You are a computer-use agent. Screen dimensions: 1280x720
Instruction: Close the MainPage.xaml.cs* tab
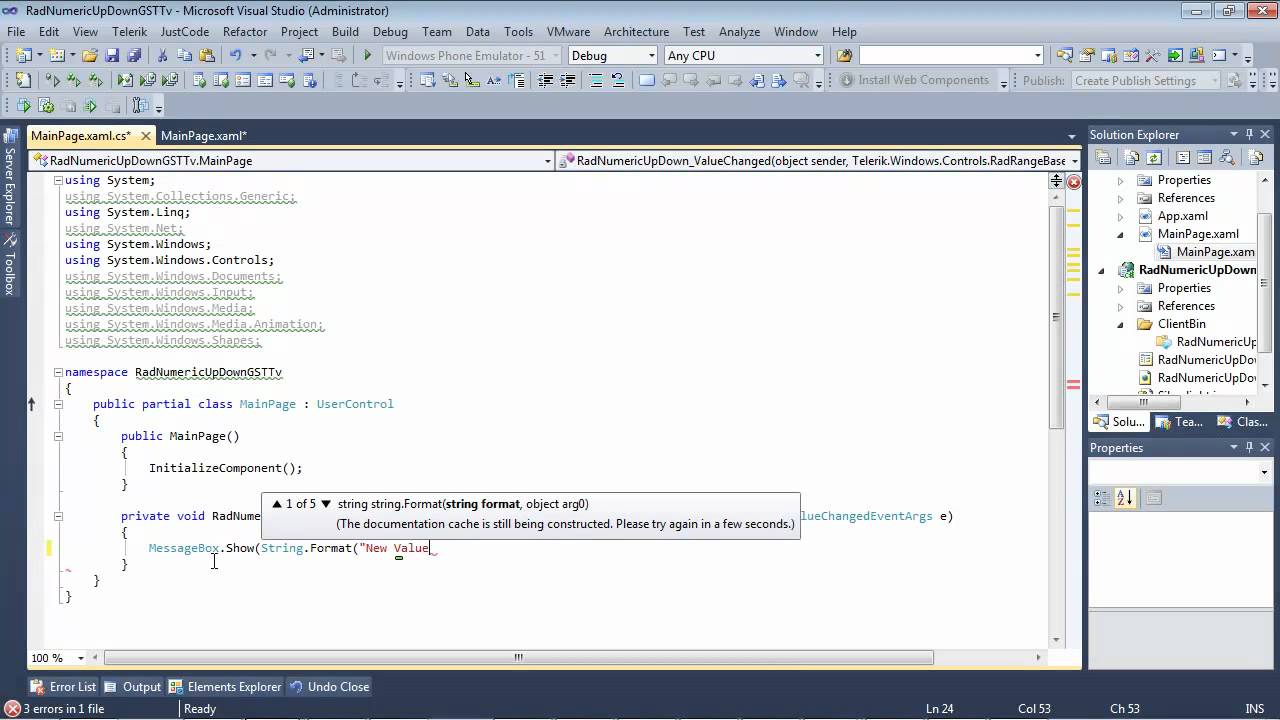click(x=145, y=136)
